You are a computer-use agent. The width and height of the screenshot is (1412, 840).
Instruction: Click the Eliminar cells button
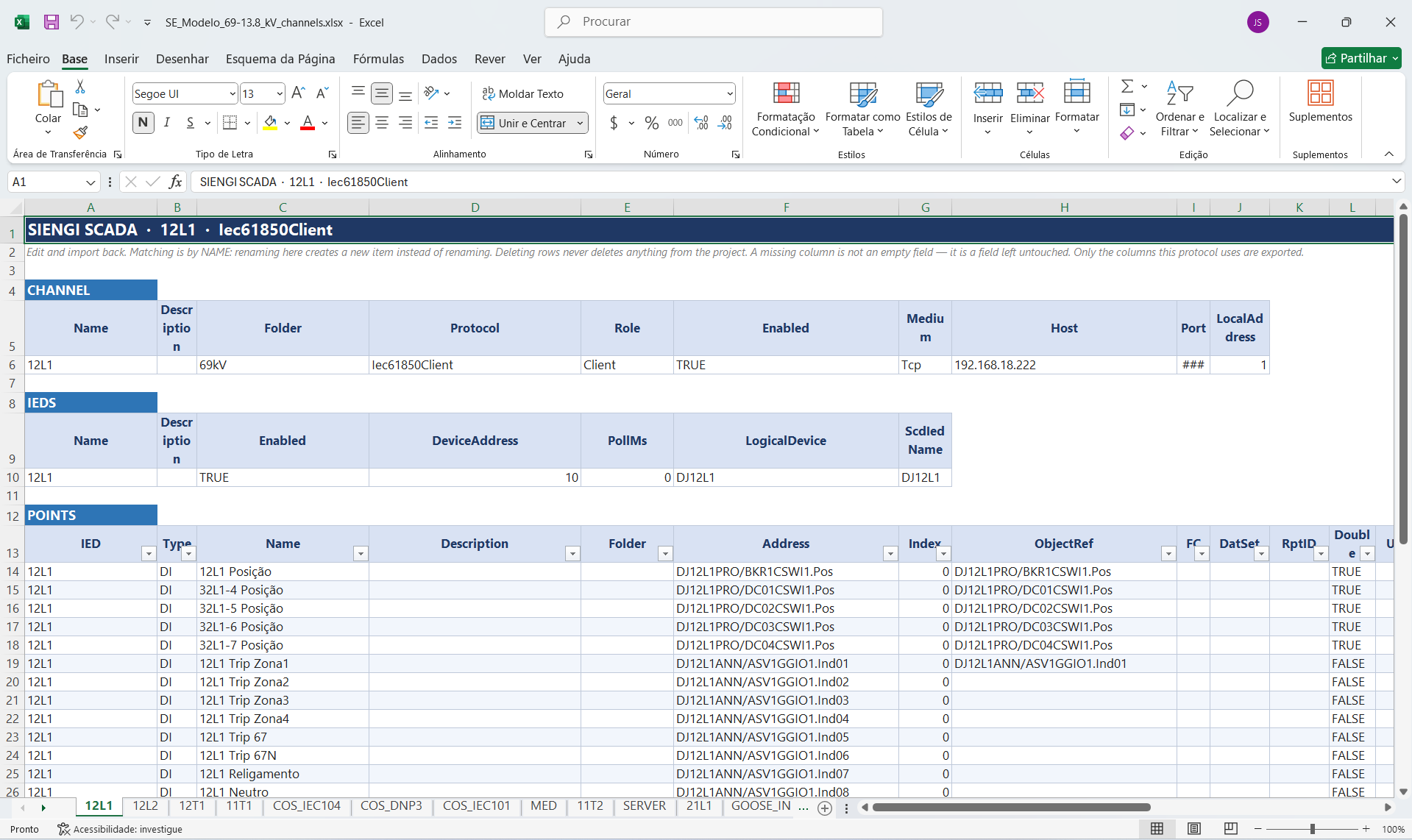[x=1029, y=107]
